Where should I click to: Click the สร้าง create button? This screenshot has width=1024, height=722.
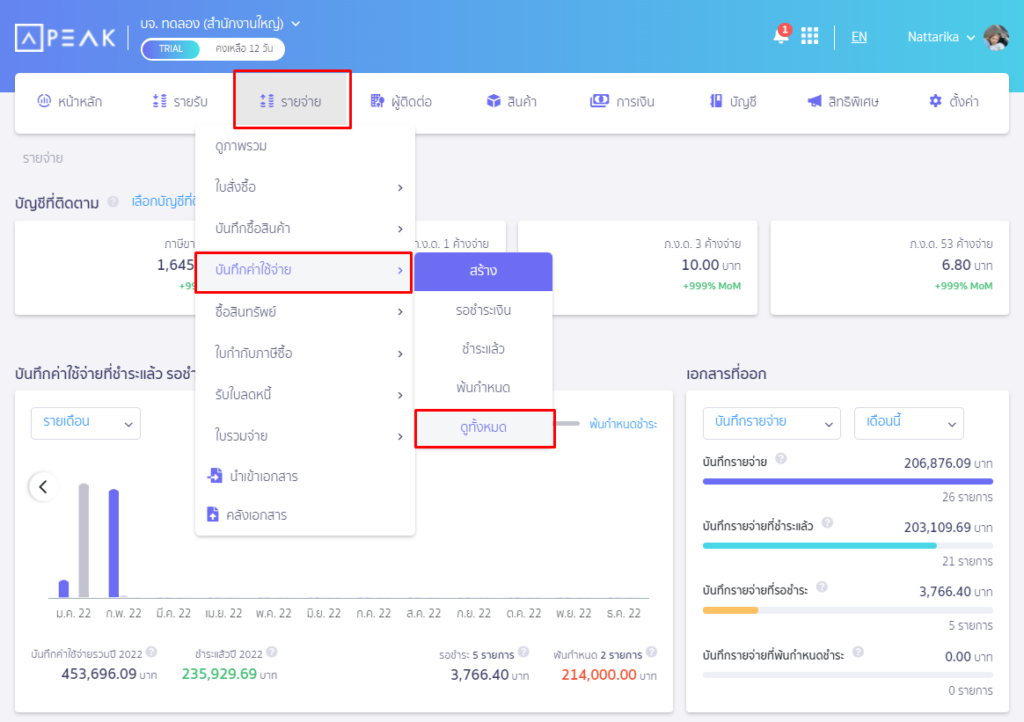click(x=483, y=271)
